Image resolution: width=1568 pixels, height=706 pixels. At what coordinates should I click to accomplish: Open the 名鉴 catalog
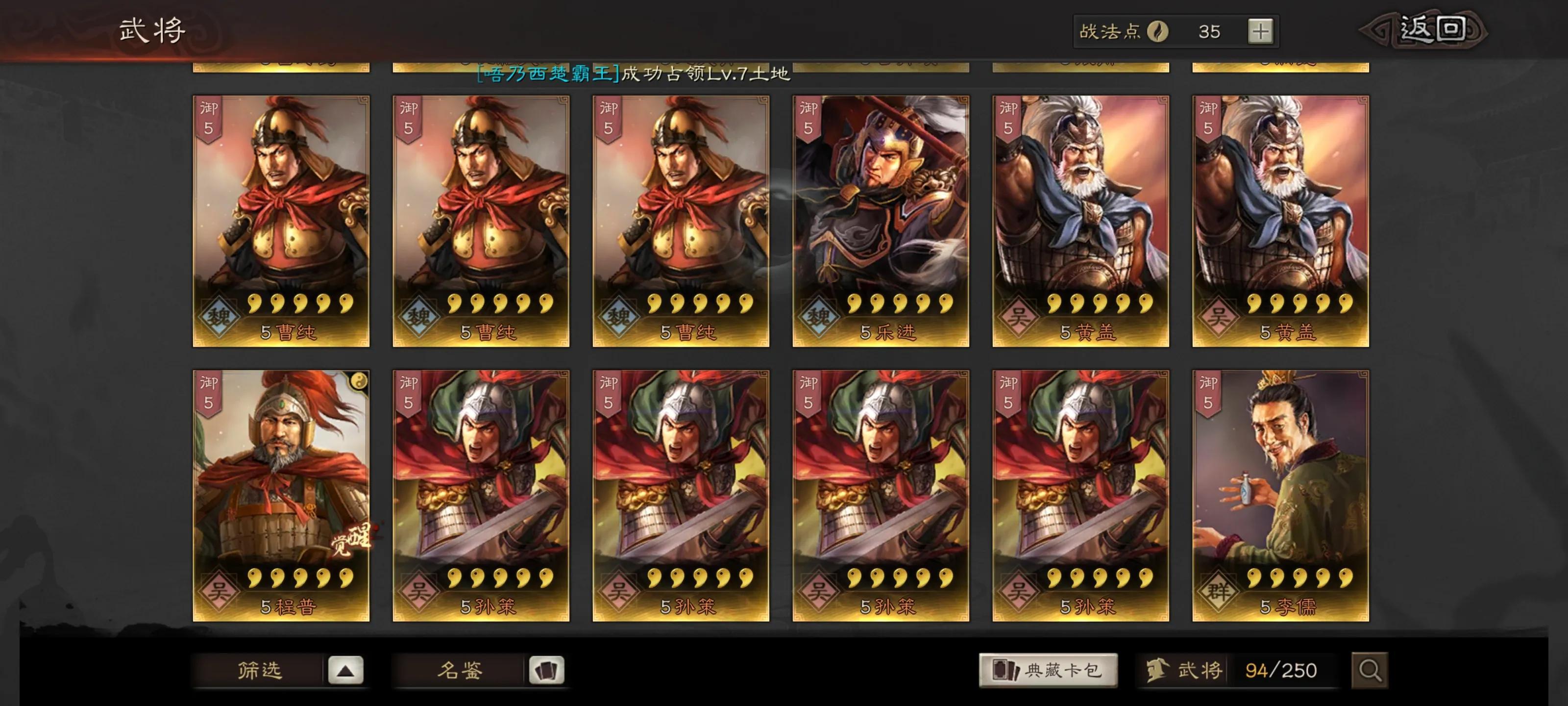tap(460, 670)
